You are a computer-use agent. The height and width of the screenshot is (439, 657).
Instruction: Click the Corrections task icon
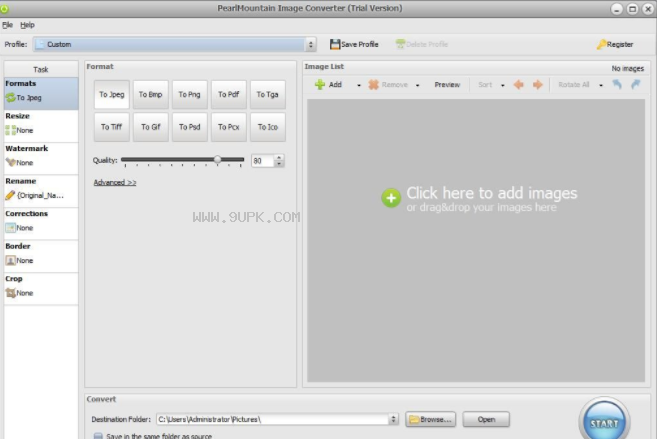[10, 228]
